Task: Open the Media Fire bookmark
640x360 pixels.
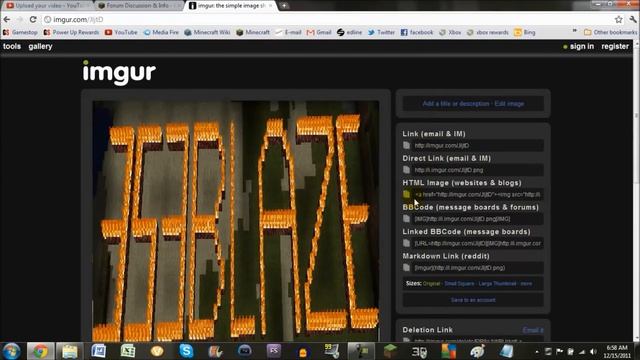Action: (161, 32)
